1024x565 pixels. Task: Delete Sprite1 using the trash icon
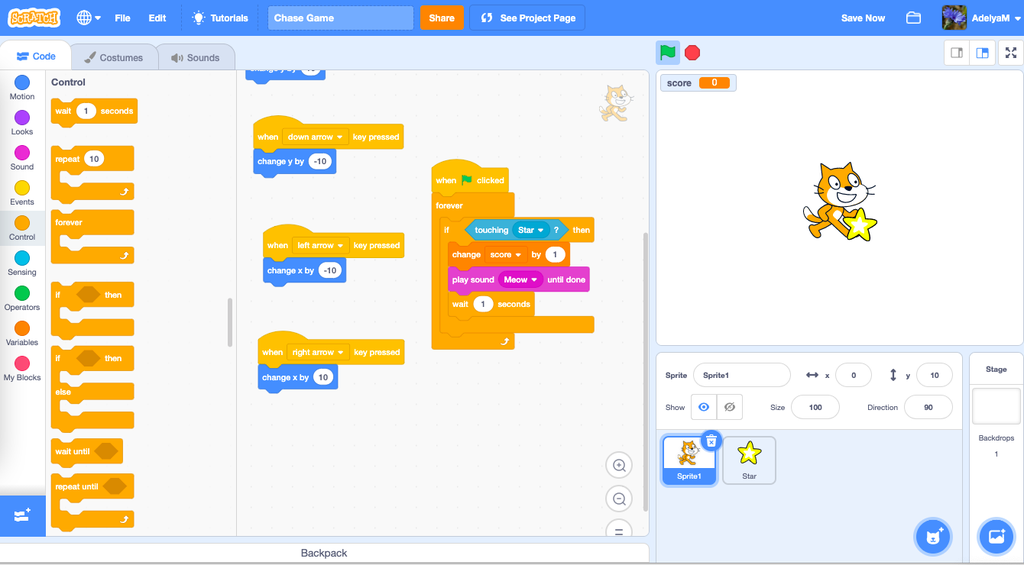711,441
